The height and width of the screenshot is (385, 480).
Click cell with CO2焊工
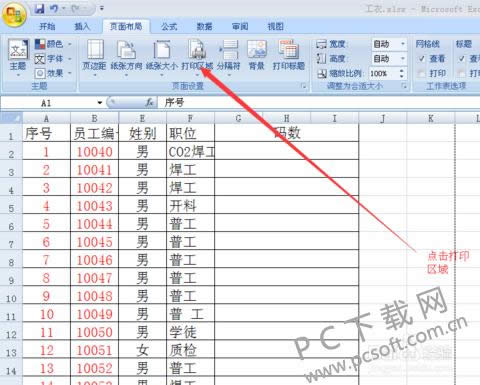pos(190,152)
